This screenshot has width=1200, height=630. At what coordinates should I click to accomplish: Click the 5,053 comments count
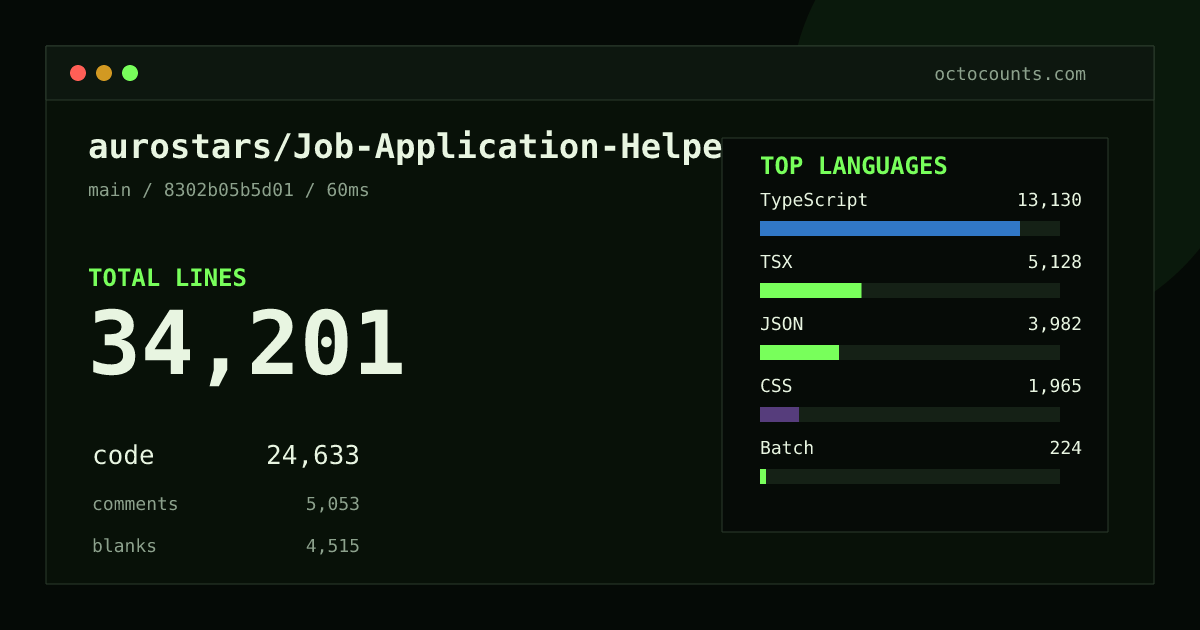coord(332,504)
